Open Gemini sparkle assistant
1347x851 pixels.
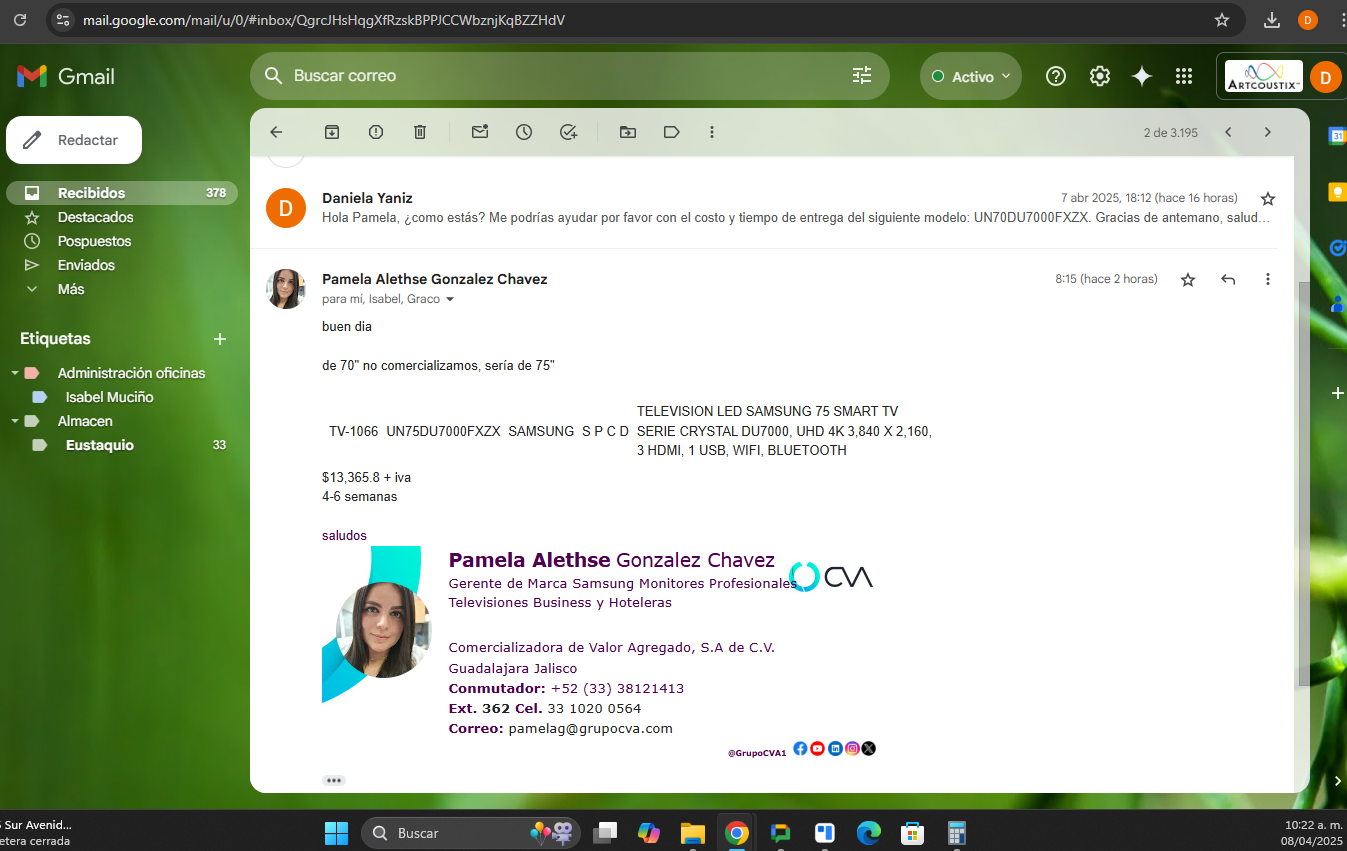point(1142,76)
